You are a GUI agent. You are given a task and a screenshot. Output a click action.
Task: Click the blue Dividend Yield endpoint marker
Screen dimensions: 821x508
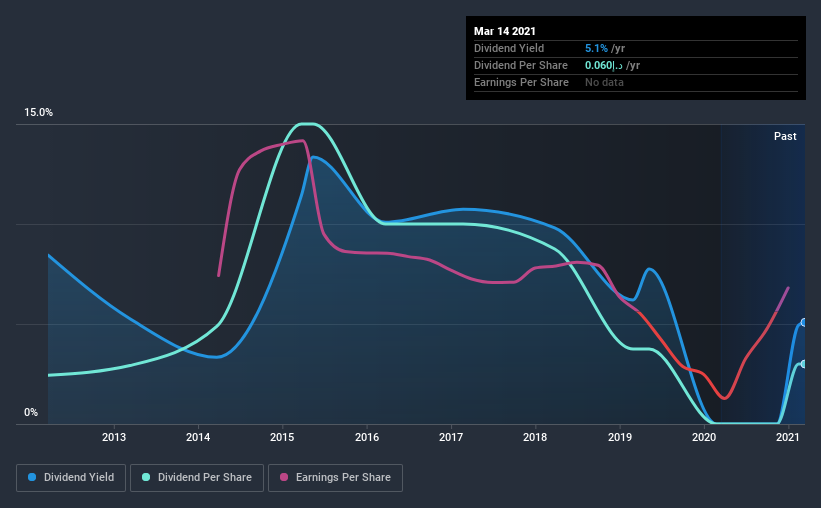803,323
